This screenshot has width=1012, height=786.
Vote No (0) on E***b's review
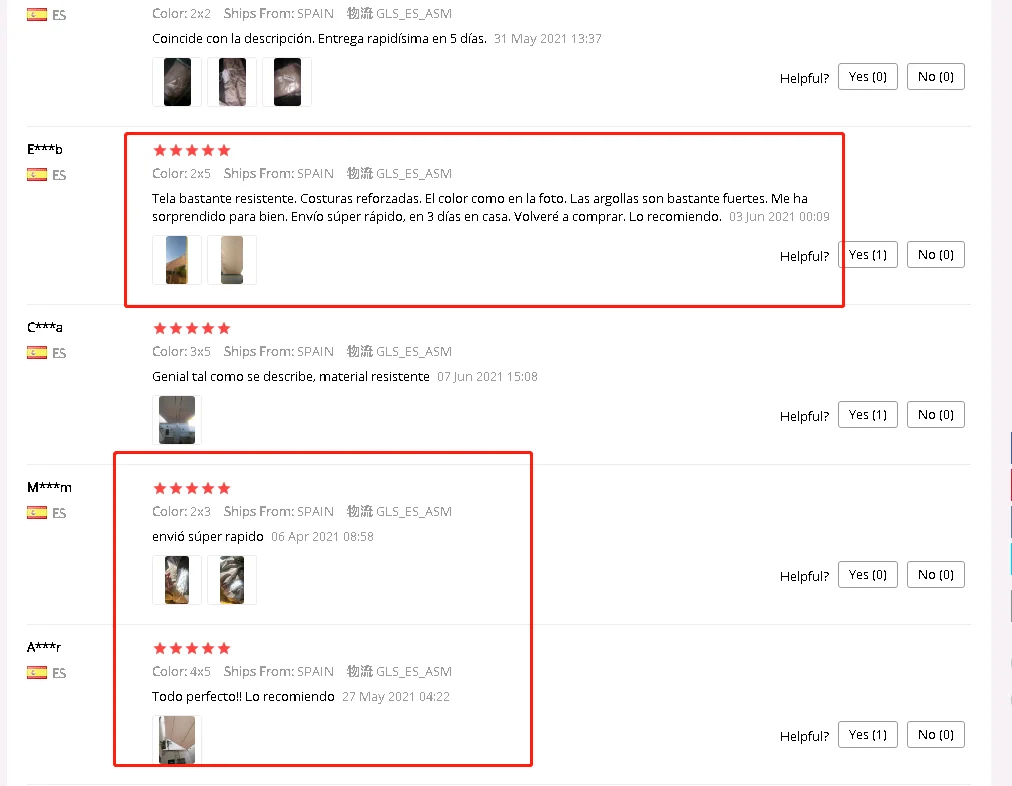pyautogui.click(x=936, y=254)
